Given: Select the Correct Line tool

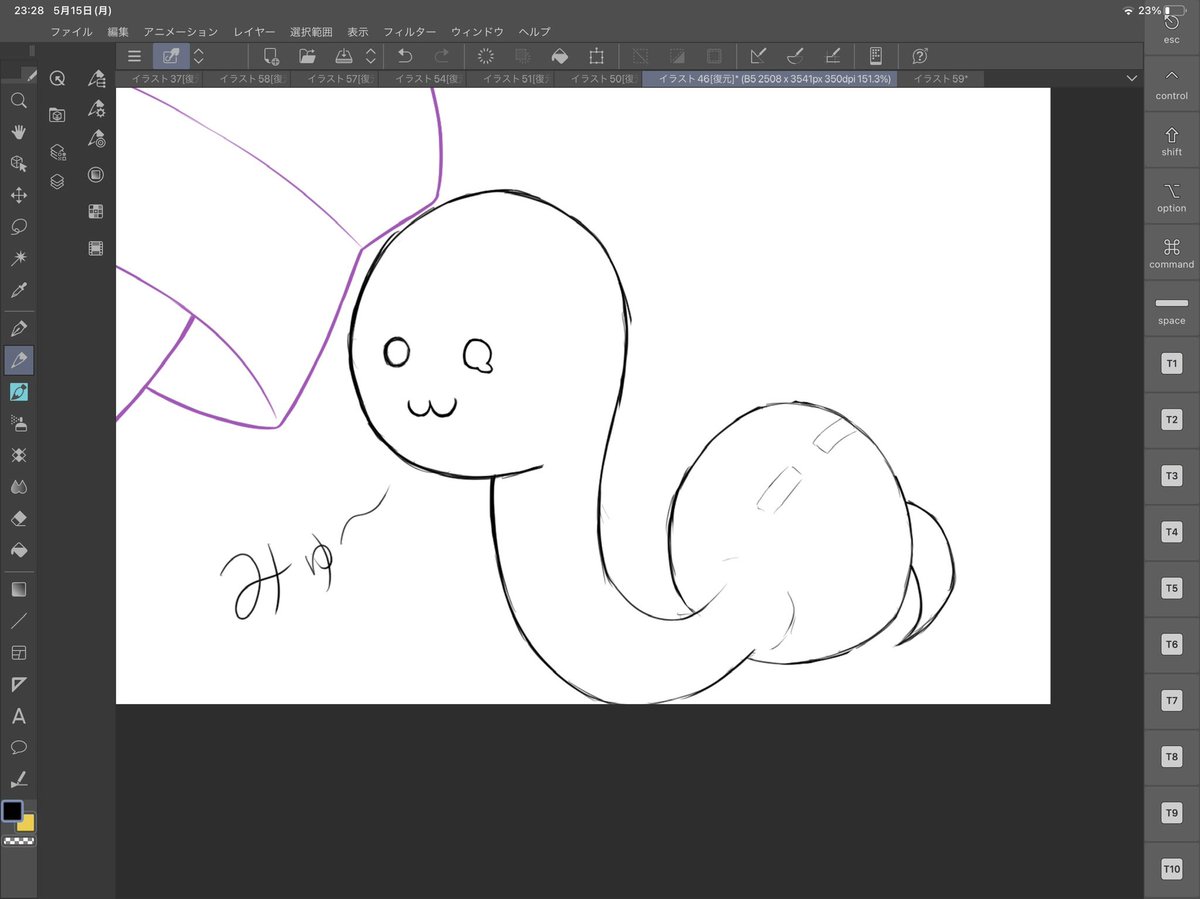Looking at the screenshot, I should tap(18, 780).
